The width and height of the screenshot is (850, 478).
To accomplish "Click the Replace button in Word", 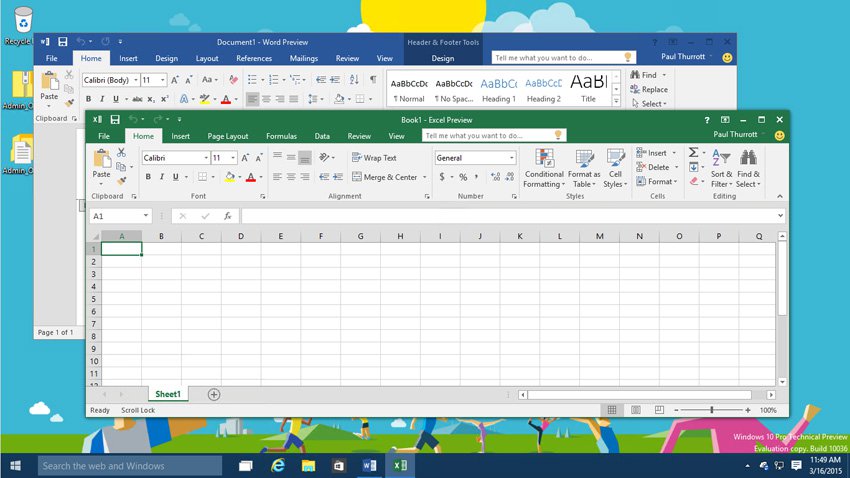I will 649,89.
